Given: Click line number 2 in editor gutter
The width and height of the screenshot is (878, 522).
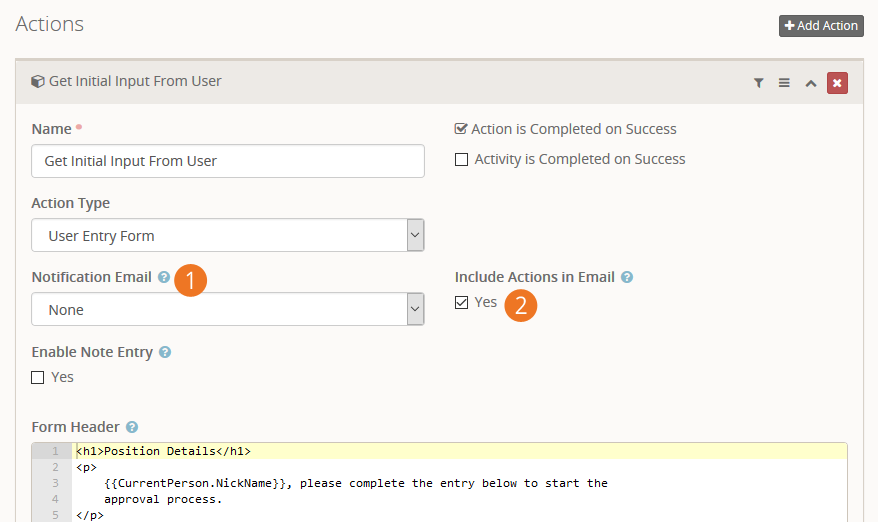Looking at the screenshot, I should coord(55,467).
